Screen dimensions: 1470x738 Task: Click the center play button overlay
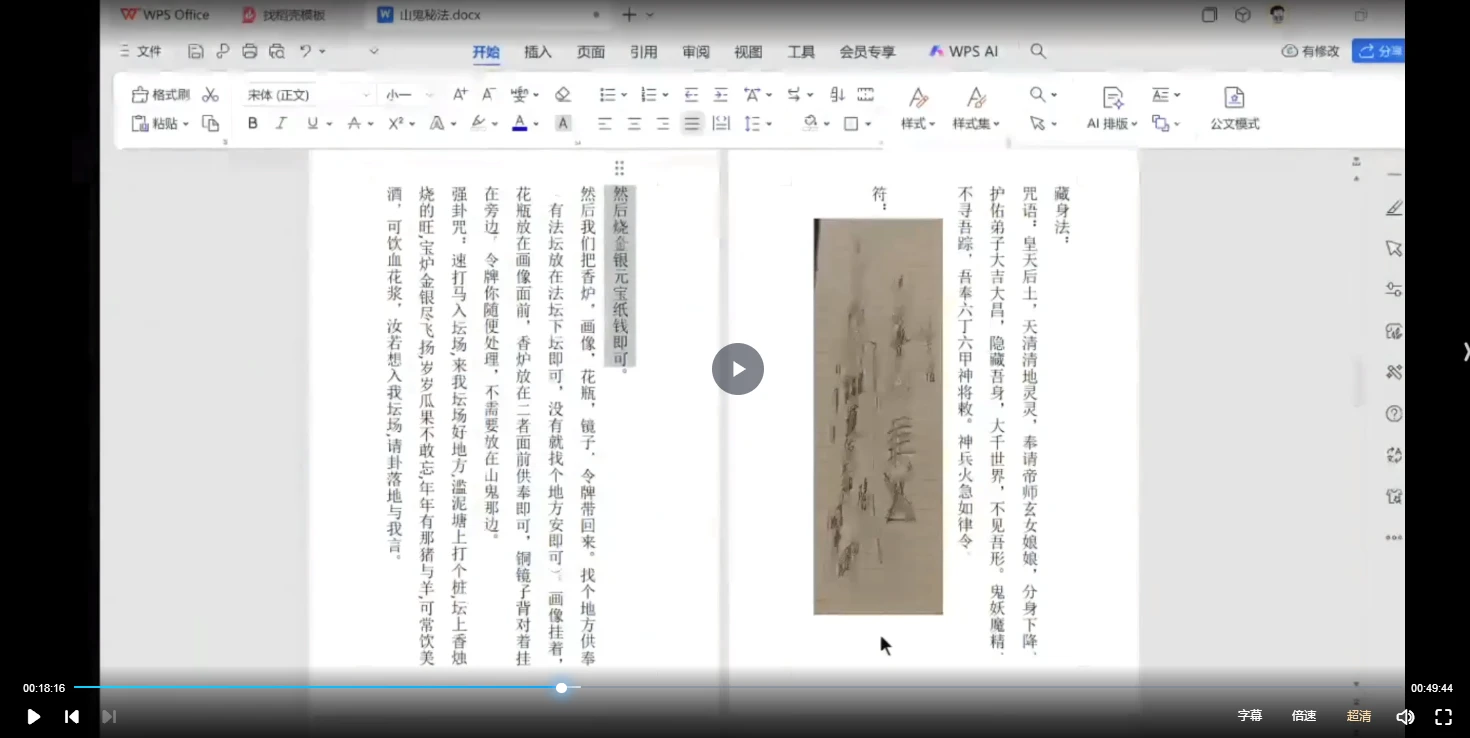738,369
